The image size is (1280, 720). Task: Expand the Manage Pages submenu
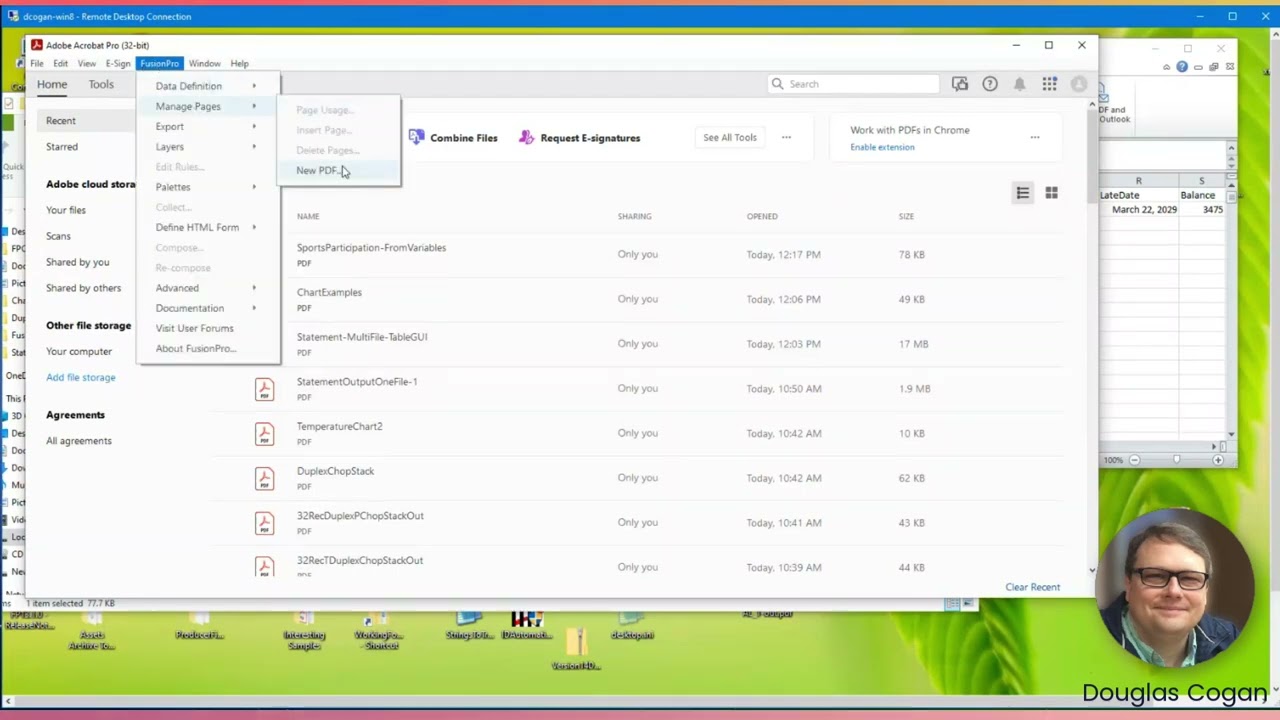pyautogui.click(x=207, y=106)
